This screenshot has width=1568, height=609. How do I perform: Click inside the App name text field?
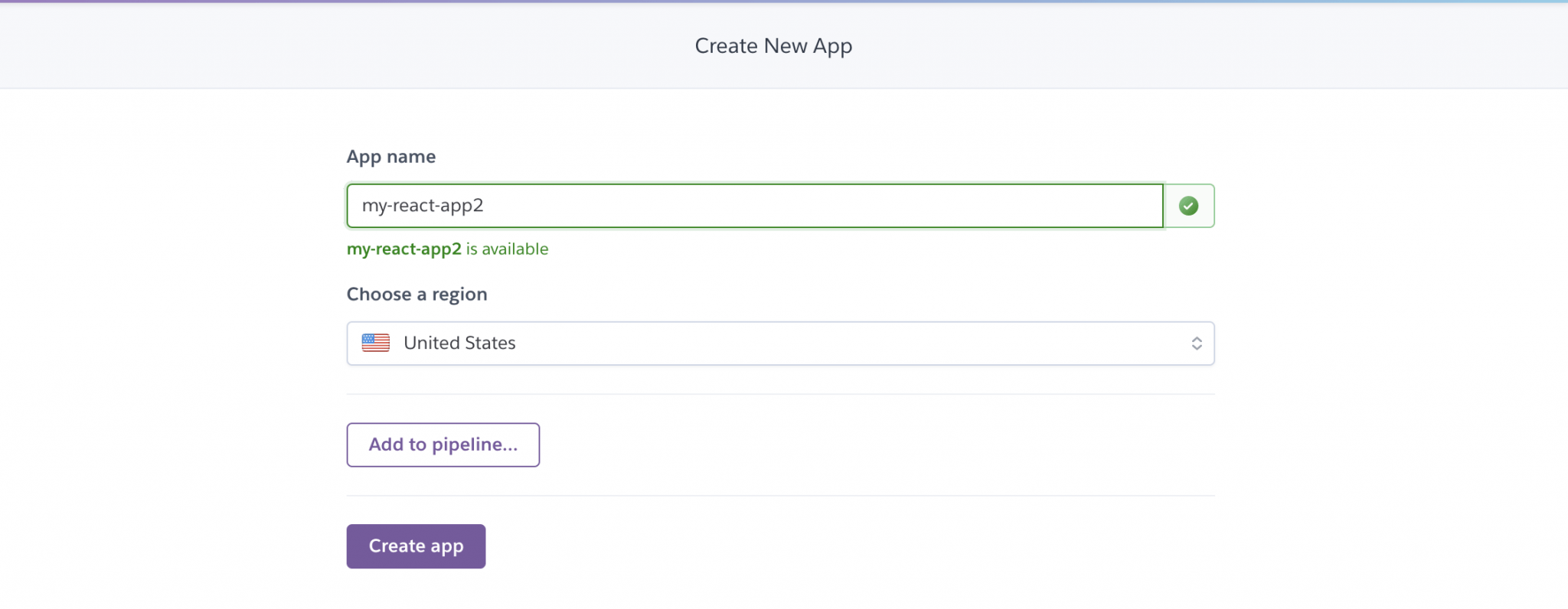[x=754, y=205]
